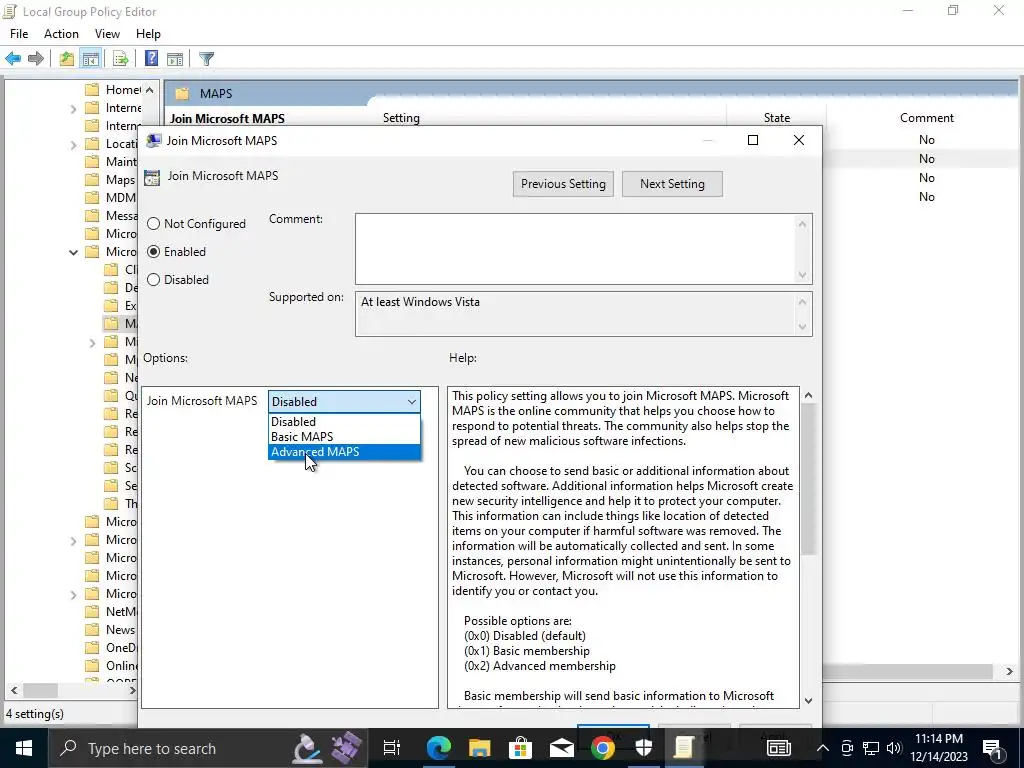Screen dimensions: 1024x768
Task: Open the Help menu
Action: tap(148, 34)
